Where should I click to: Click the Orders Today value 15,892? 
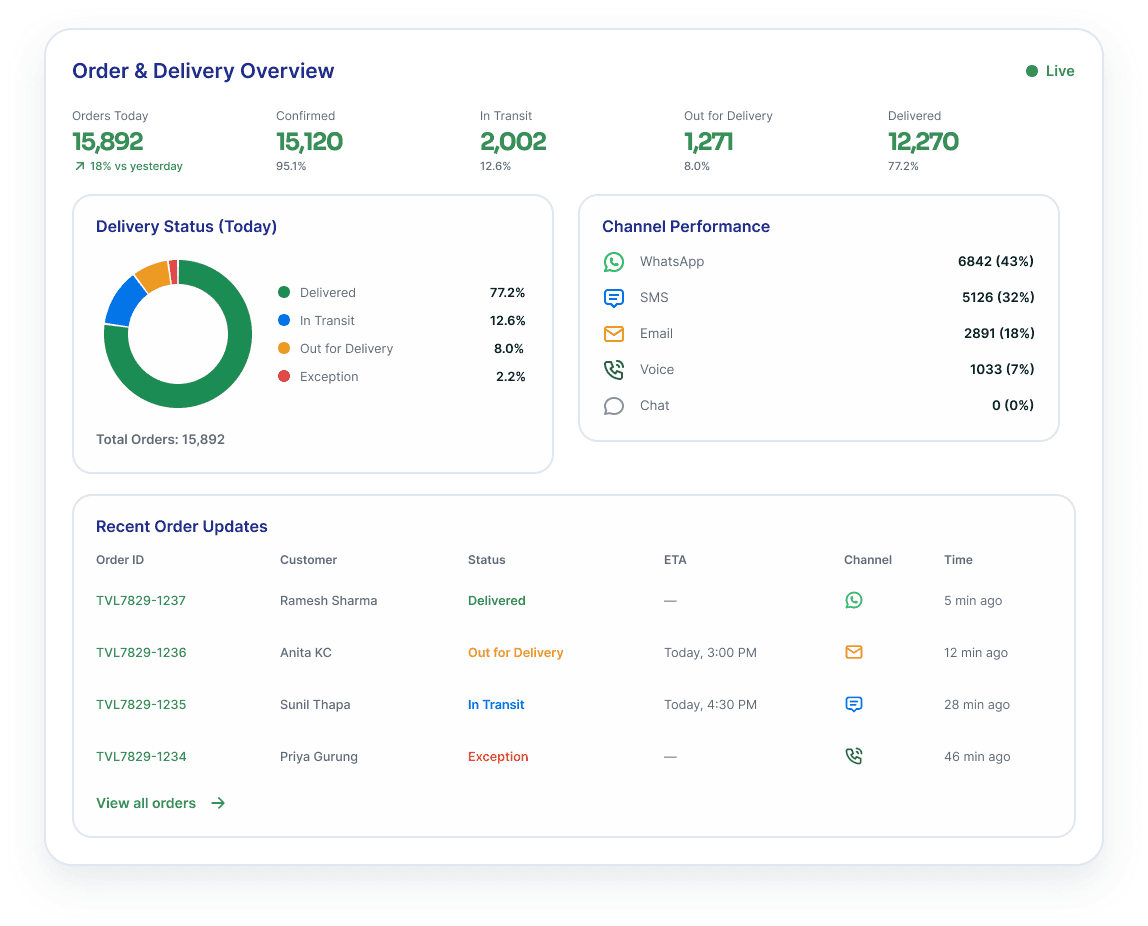[x=108, y=141]
